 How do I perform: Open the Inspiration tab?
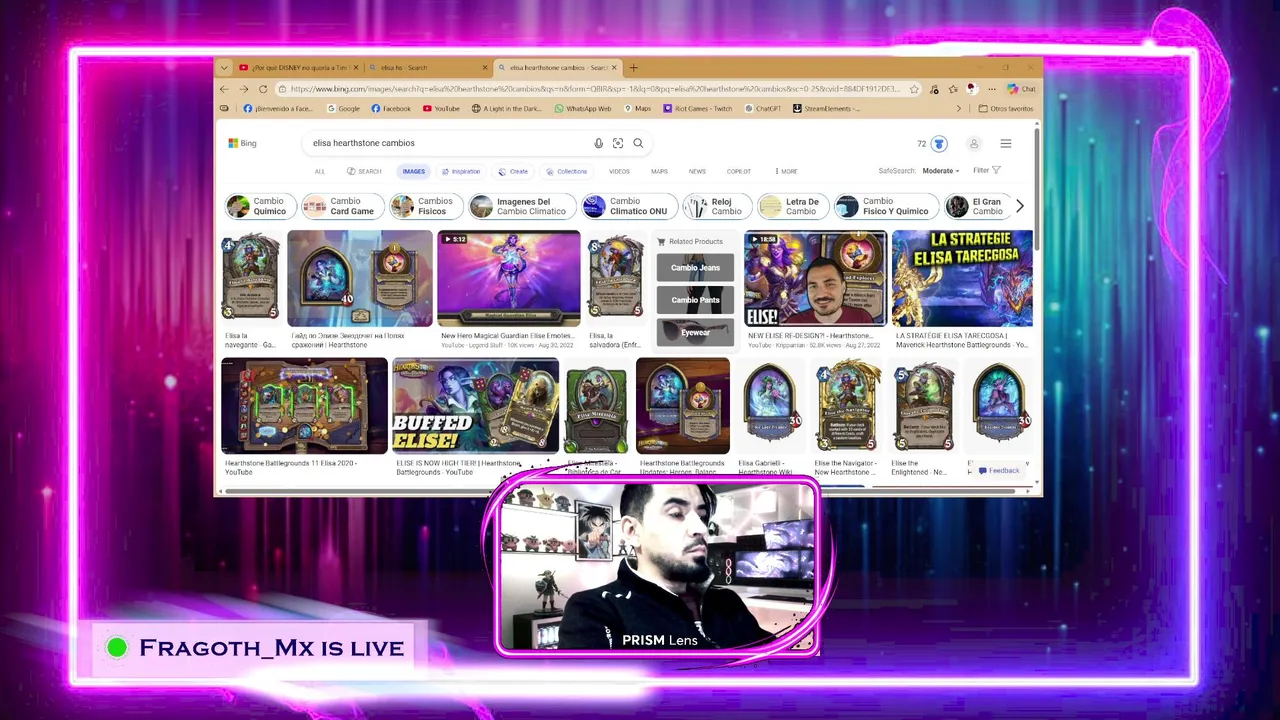click(461, 171)
